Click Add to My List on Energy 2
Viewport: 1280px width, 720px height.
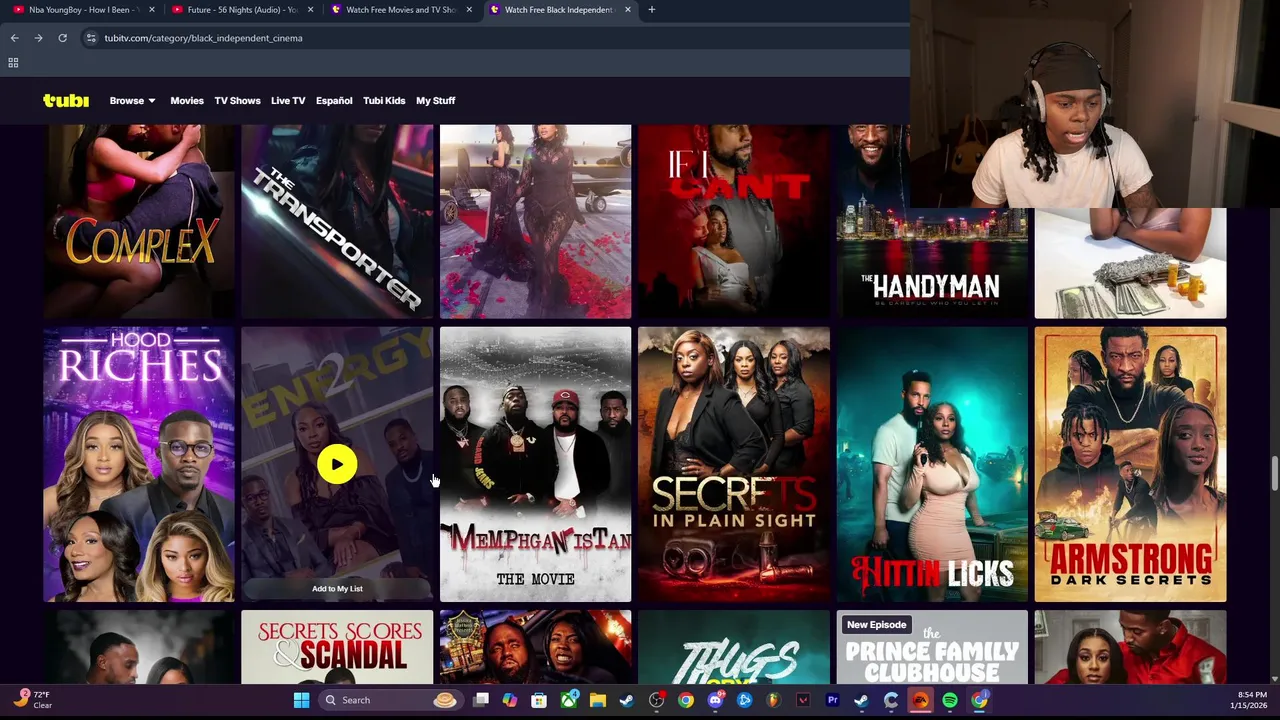click(x=337, y=588)
